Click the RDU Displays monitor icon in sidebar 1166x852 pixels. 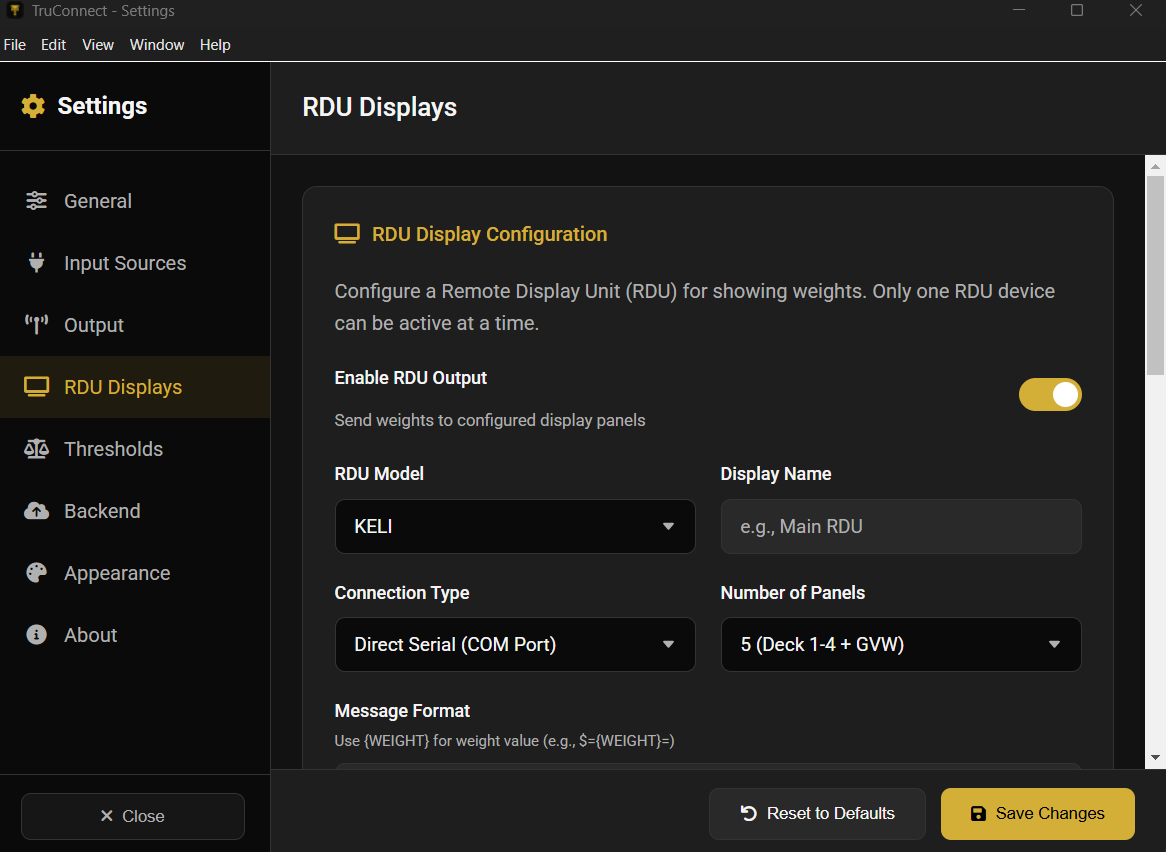click(x=36, y=387)
